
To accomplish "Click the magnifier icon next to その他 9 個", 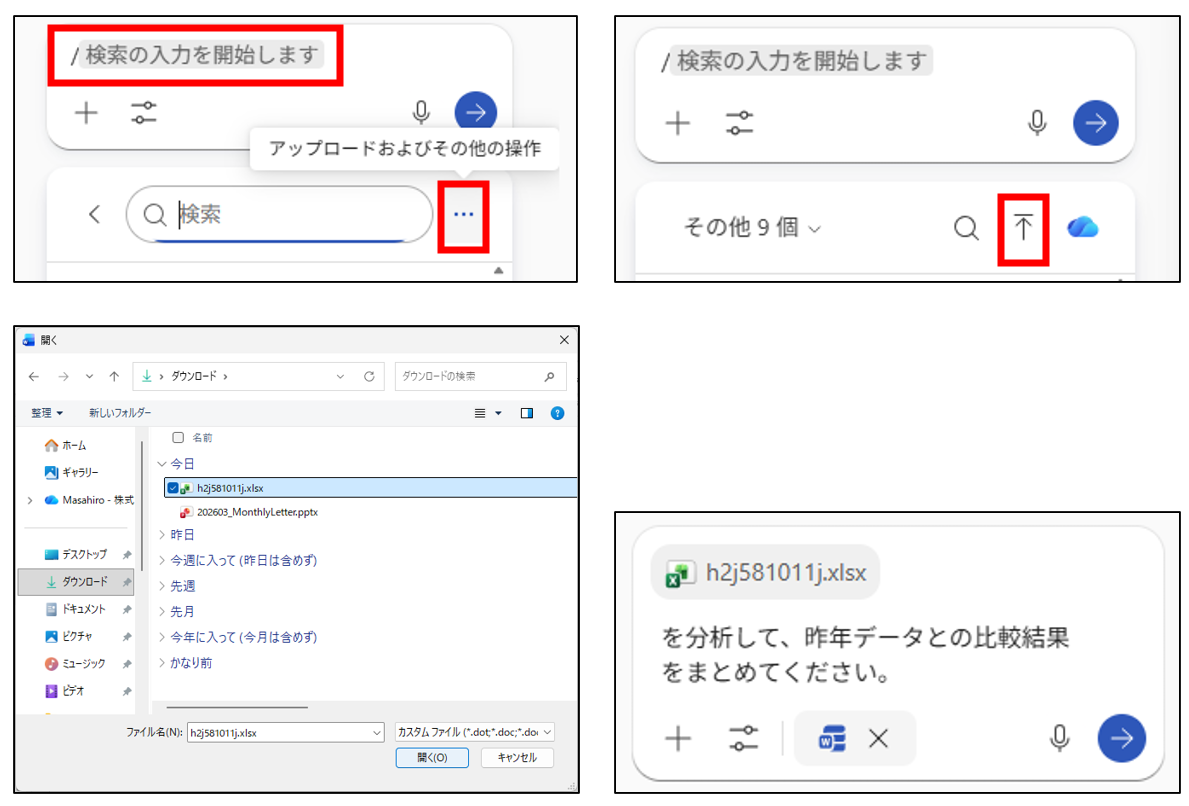I will point(966,228).
